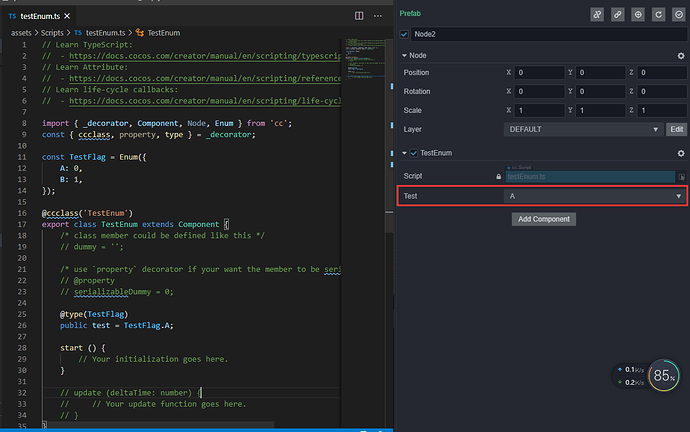690x432 pixels.
Task: Click the 'Test' property label
Action: [x=410, y=196]
